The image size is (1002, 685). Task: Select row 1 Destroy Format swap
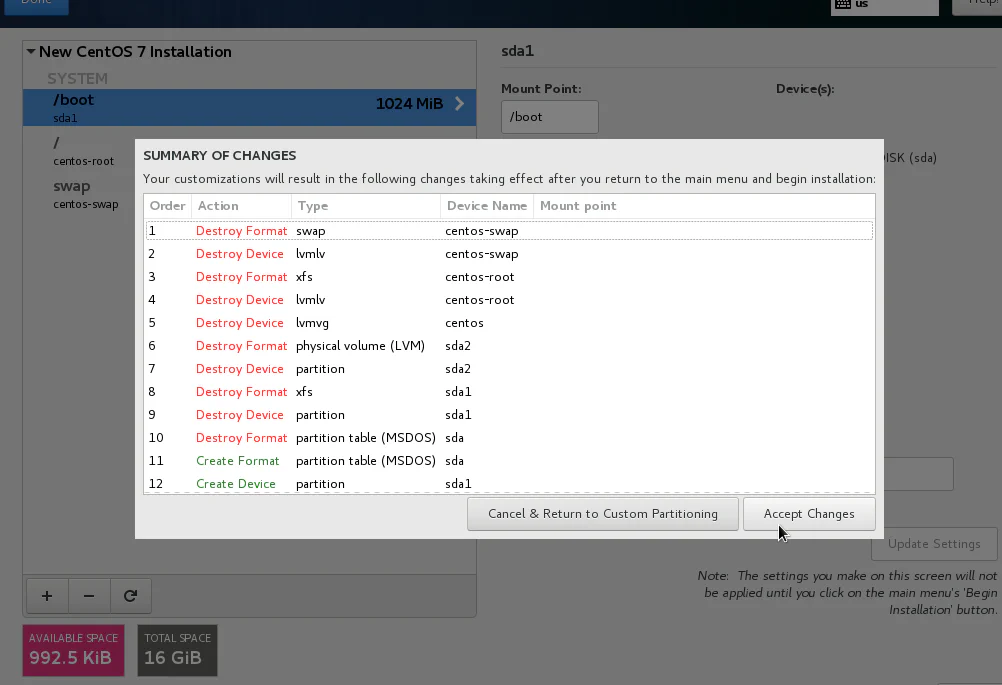[x=509, y=231]
